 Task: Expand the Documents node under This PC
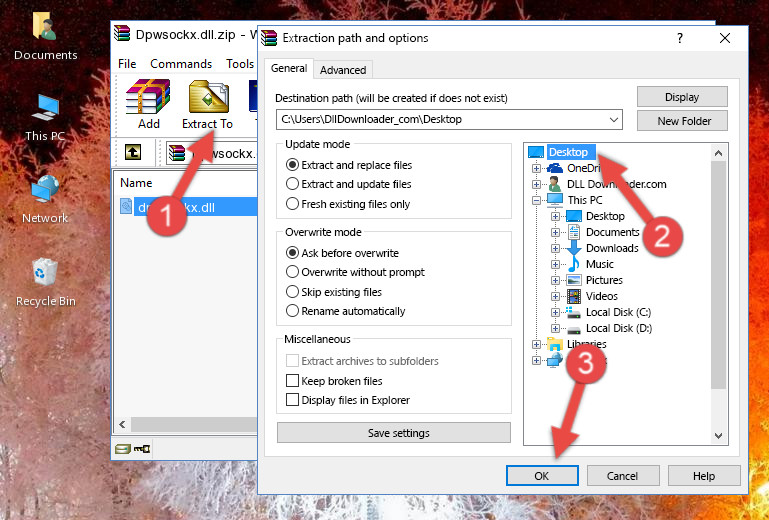coord(556,232)
